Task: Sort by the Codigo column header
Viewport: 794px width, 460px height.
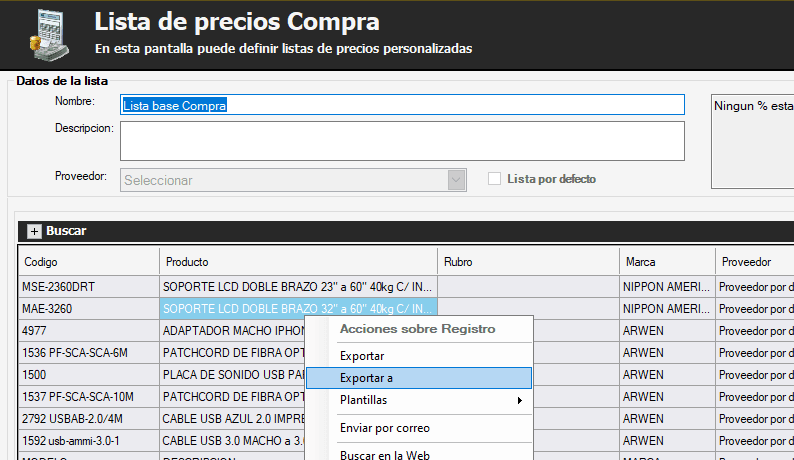Action: (88, 262)
